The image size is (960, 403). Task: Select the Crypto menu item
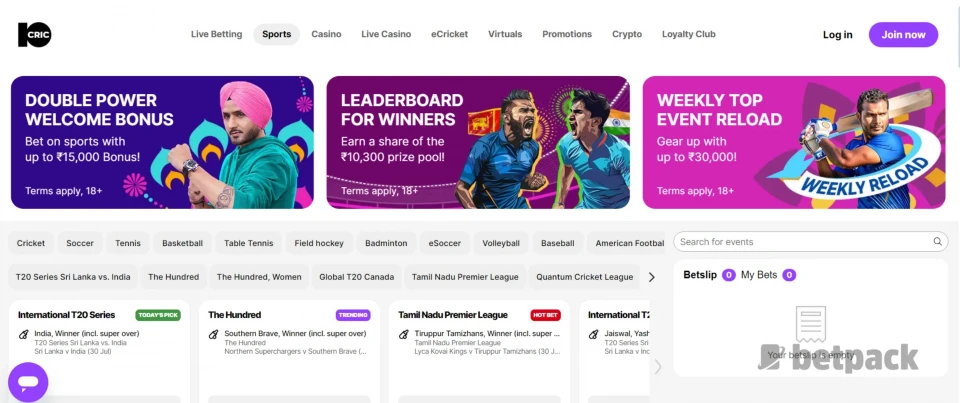tap(627, 34)
